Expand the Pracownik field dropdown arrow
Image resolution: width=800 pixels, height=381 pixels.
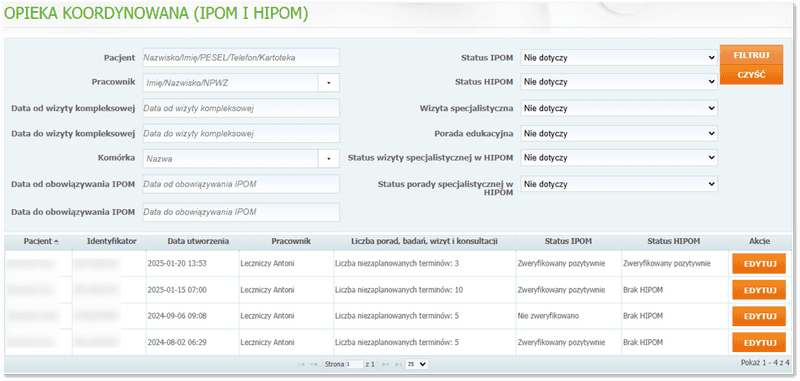pyautogui.click(x=329, y=83)
